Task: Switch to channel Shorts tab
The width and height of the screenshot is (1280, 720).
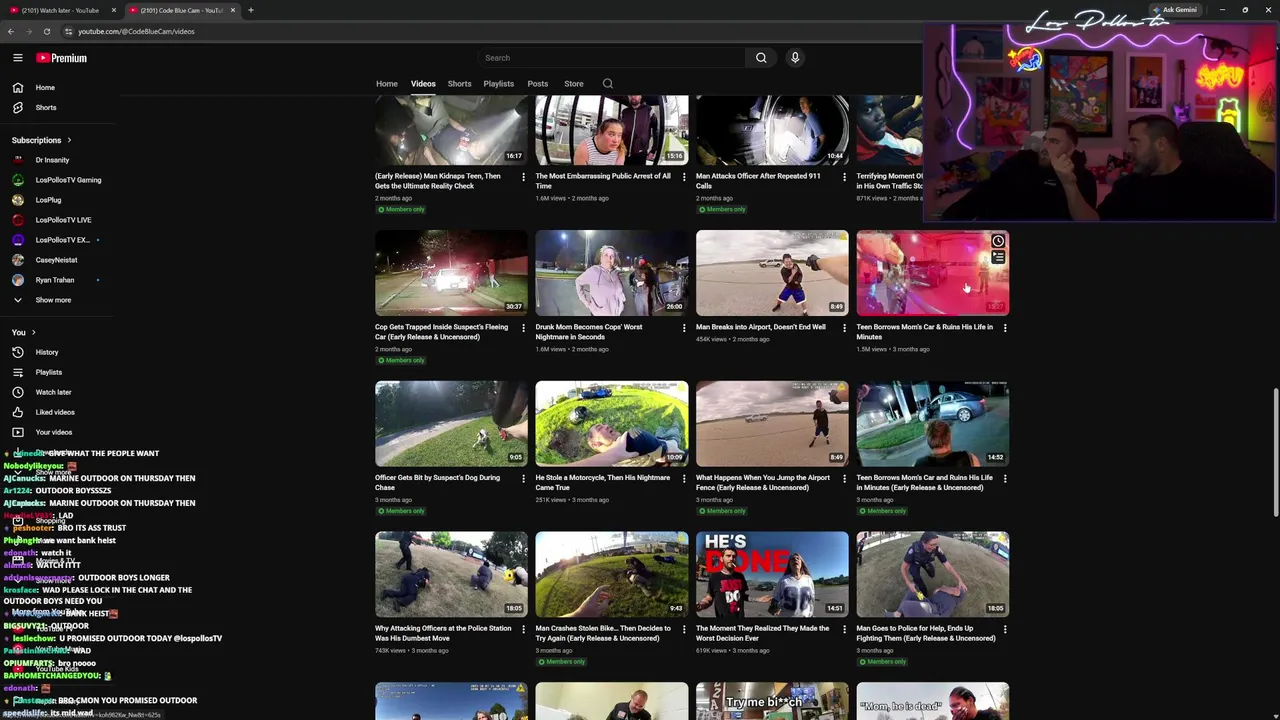Action: pos(459,84)
